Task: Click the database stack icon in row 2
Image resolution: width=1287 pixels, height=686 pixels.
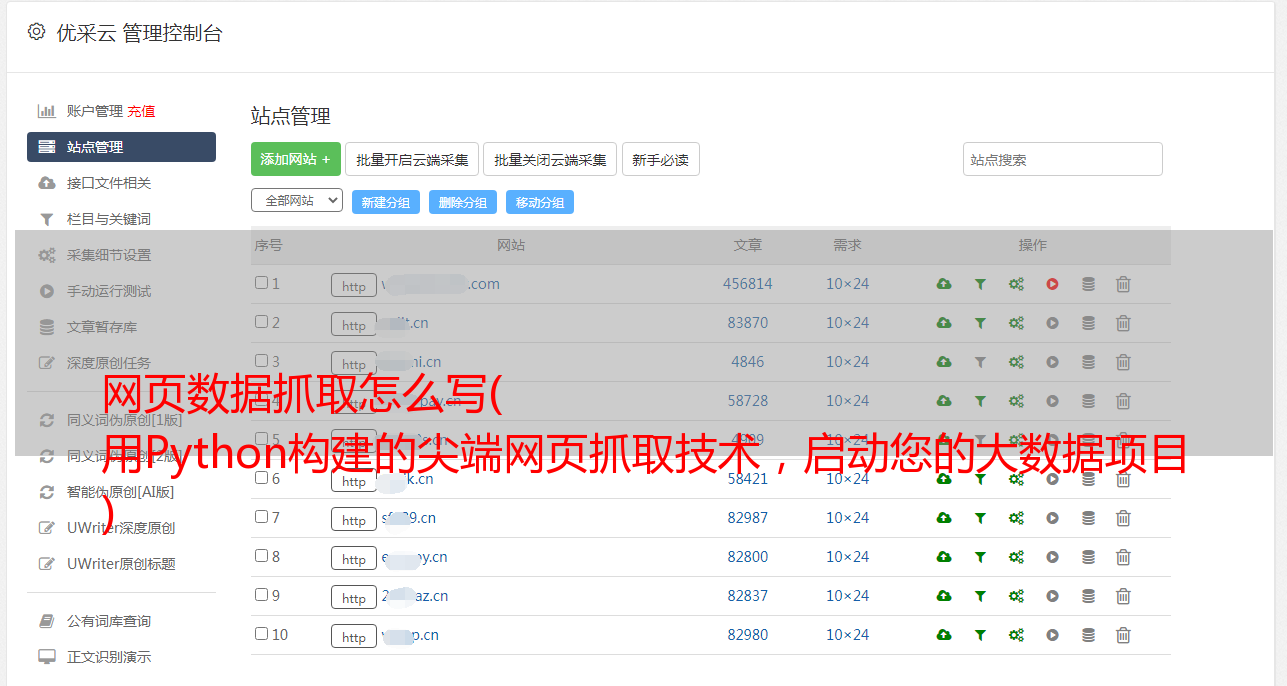Action: (1088, 323)
